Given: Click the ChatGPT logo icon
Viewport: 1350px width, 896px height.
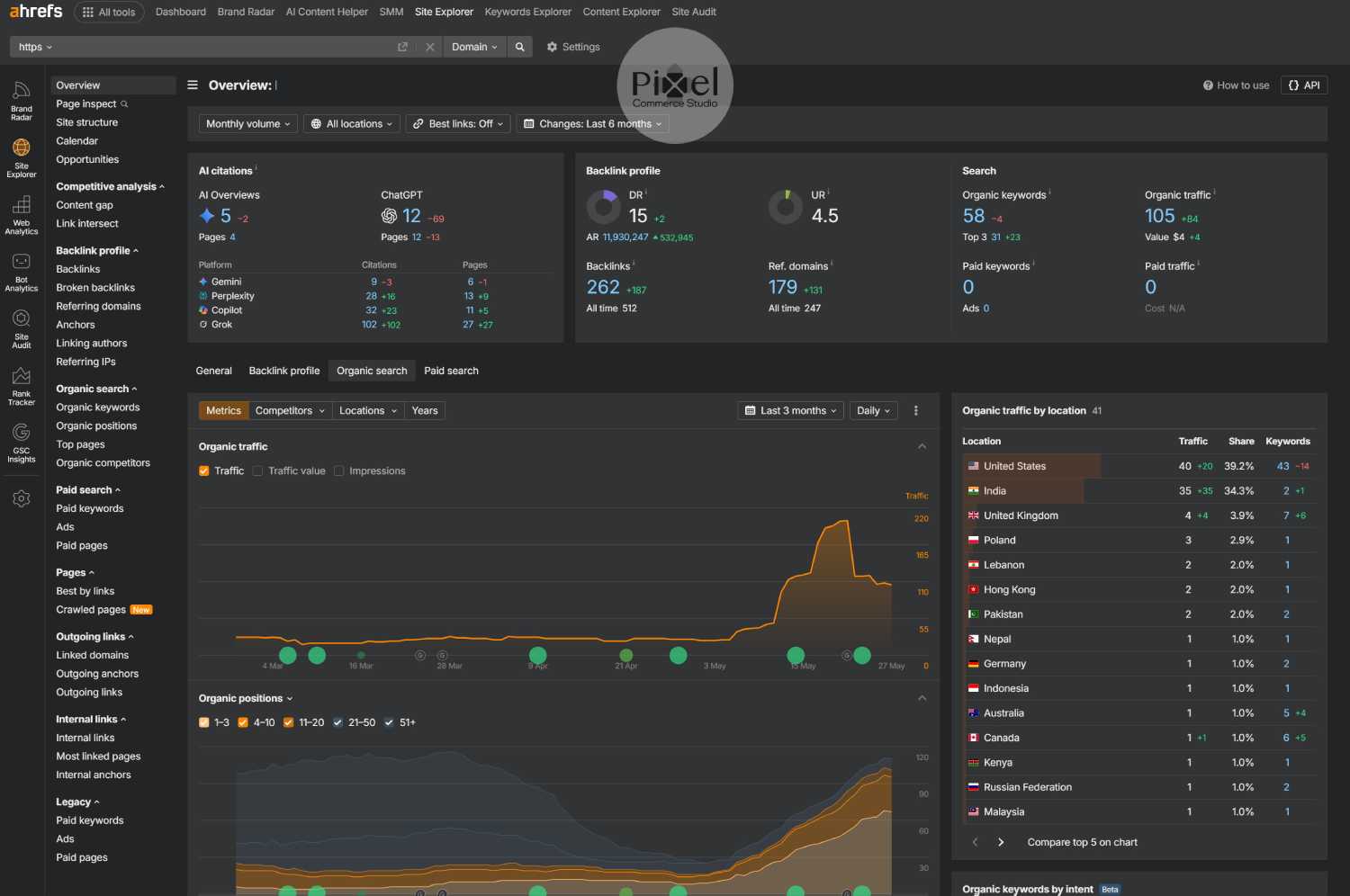Looking at the screenshot, I should click(x=389, y=216).
